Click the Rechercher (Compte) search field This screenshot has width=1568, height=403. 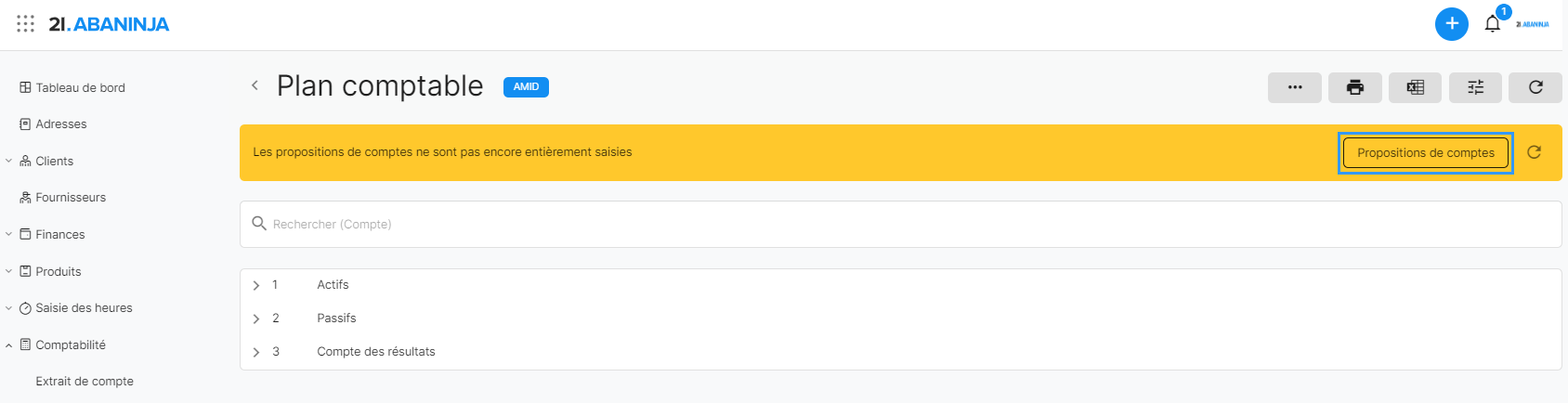click(899, 224)
